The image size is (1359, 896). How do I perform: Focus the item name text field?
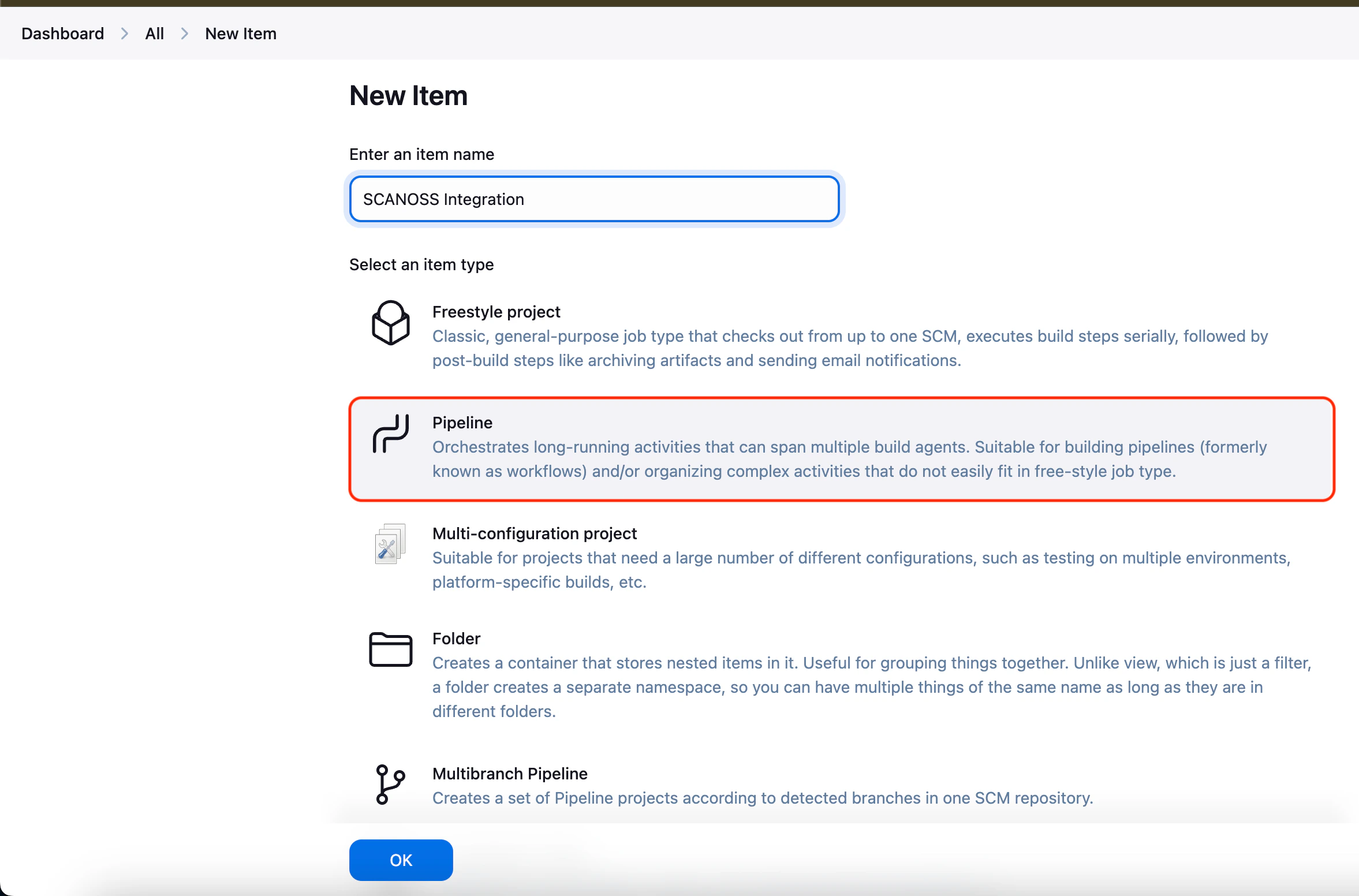594,199
